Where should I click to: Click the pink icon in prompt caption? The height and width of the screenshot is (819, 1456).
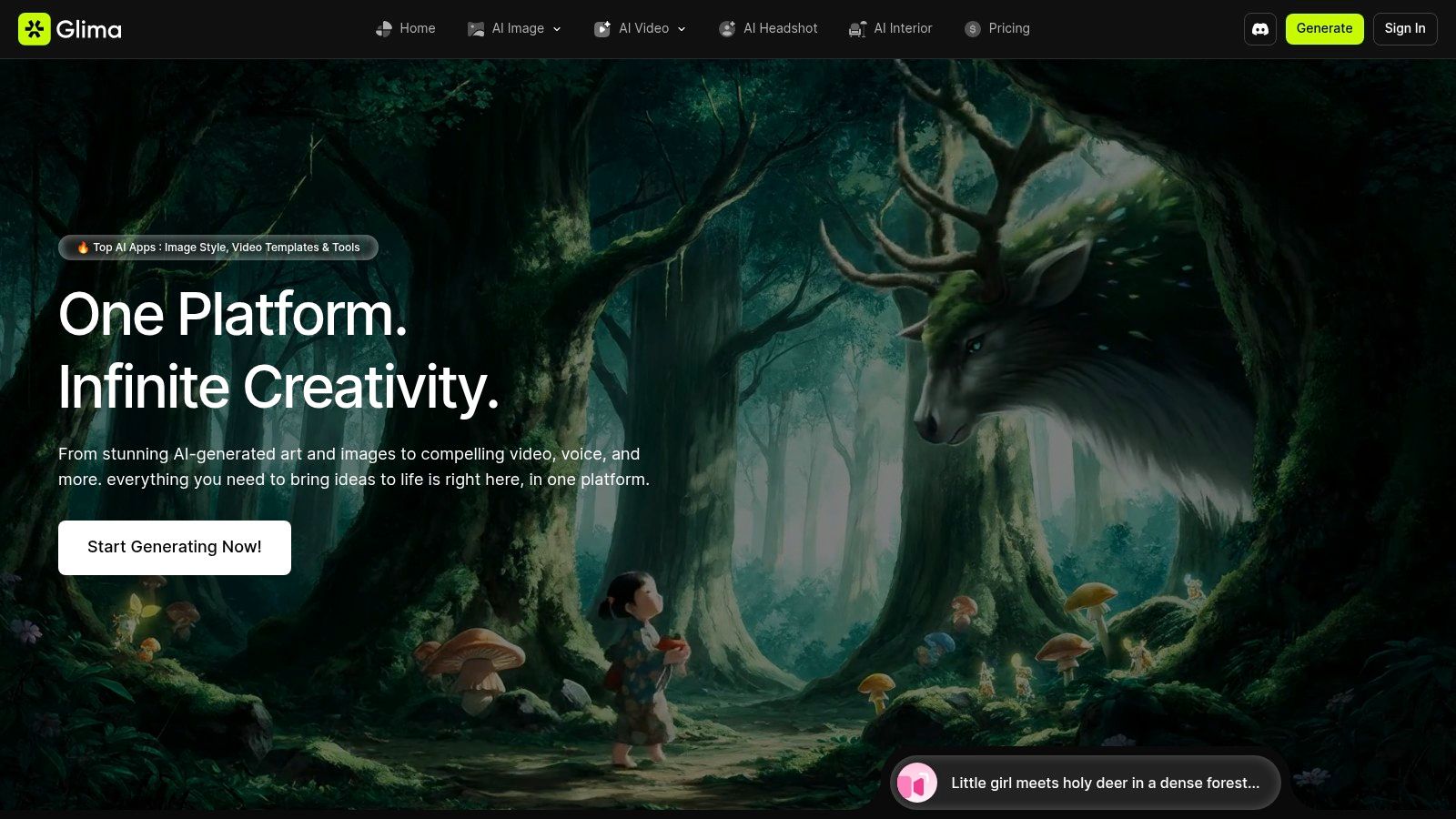tap(917, 783)
